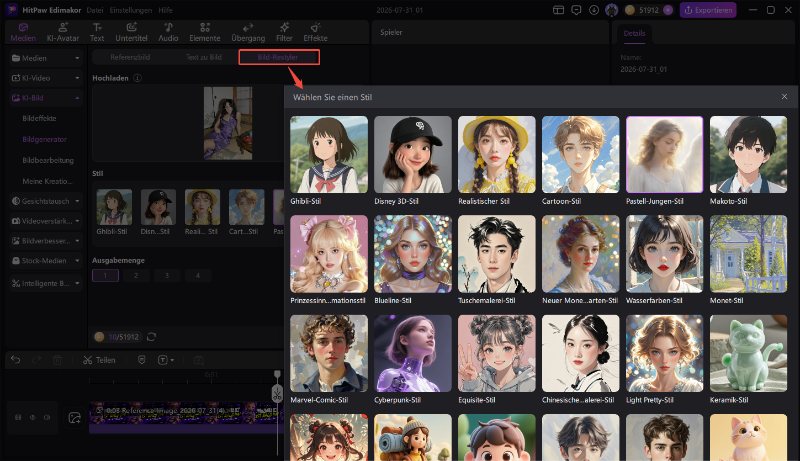Viewport: 800px width, 461px height.
Task: Switch to the Referenzbild tab
Action: click(x=130, y=57)
